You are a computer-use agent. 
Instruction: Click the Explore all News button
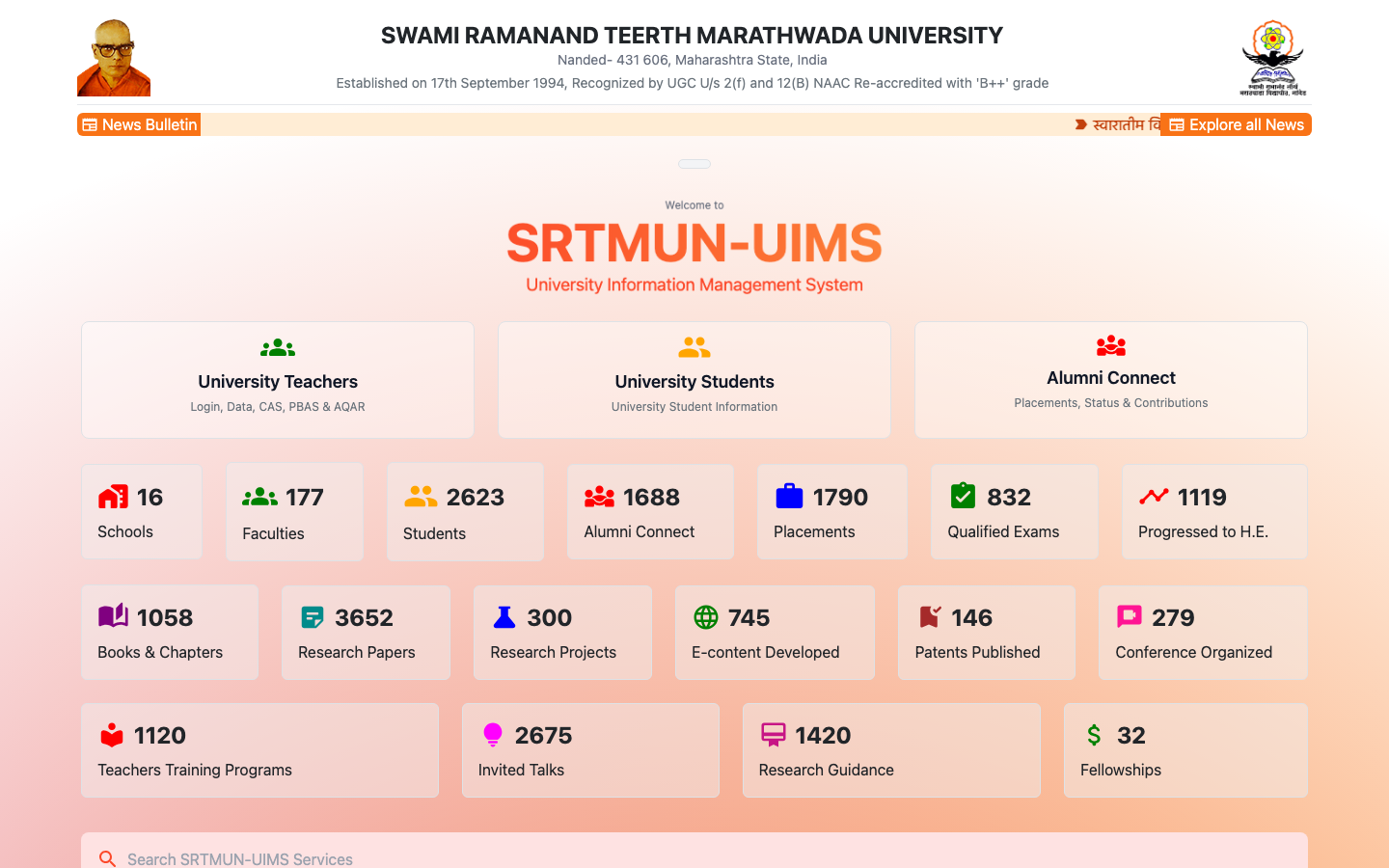point(1236,124)
